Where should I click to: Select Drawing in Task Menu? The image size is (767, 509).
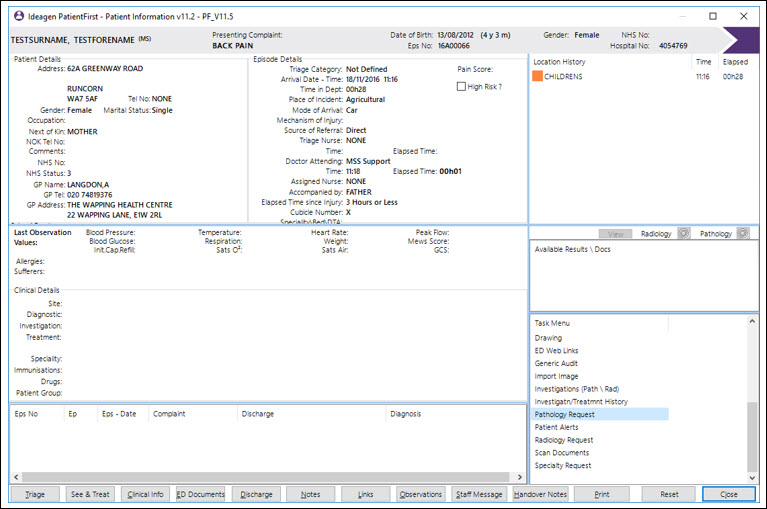[548, 338]
